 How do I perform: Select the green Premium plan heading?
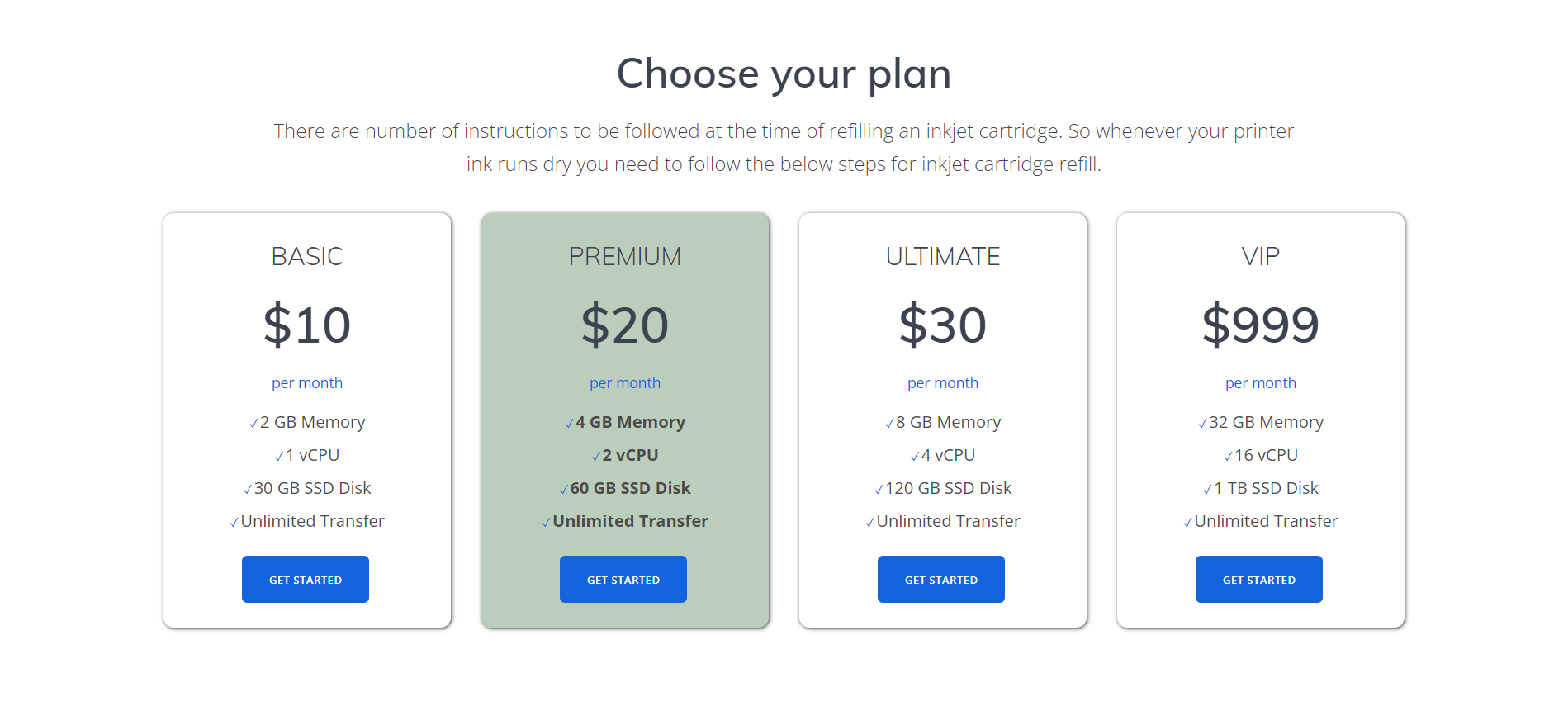click(625, 257)
